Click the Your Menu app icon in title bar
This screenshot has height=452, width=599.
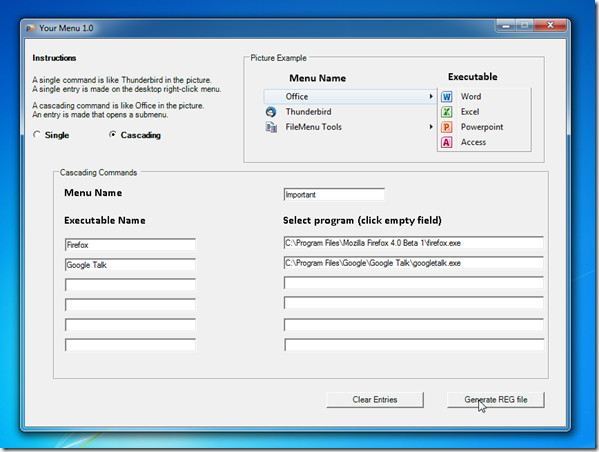(x=30, y=28)
